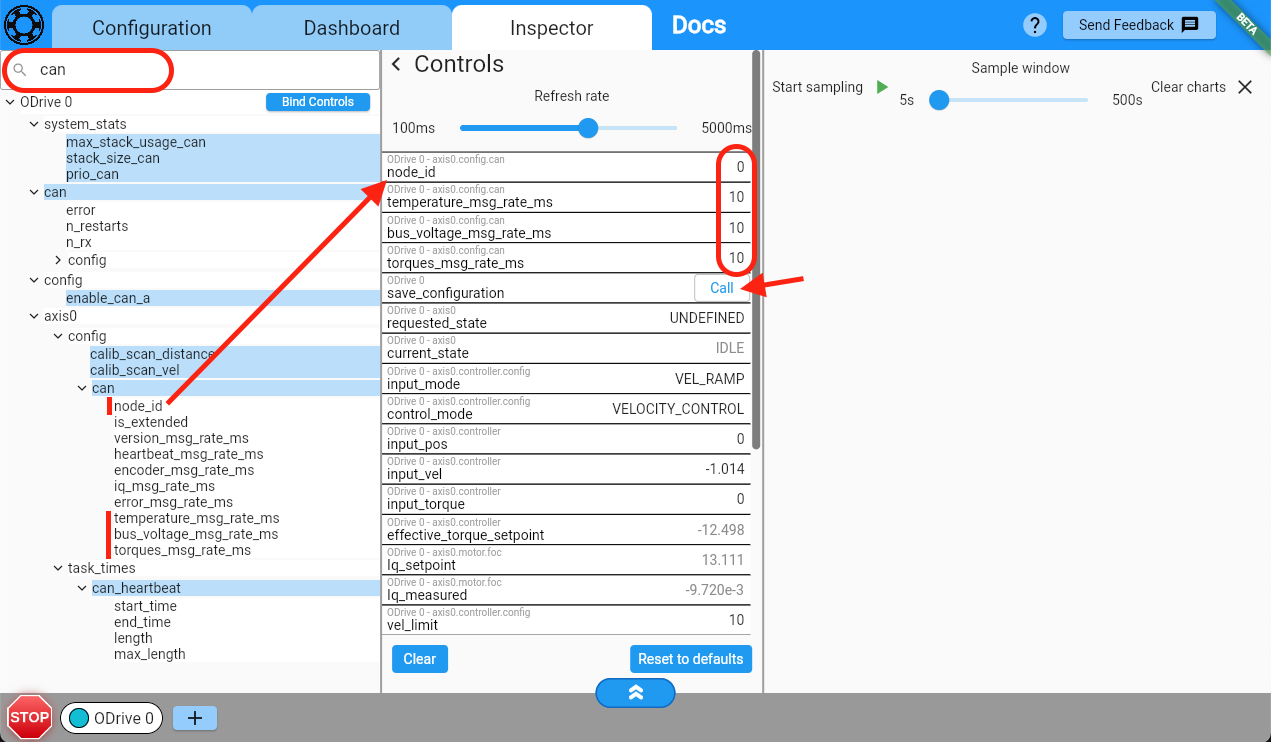Select enable_can_a in the tree
This screenshot has width=1271, height=742.
click(108, 298)
